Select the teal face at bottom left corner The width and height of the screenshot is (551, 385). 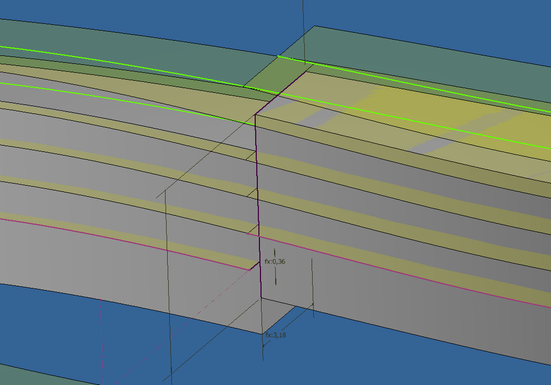[42, 376]
